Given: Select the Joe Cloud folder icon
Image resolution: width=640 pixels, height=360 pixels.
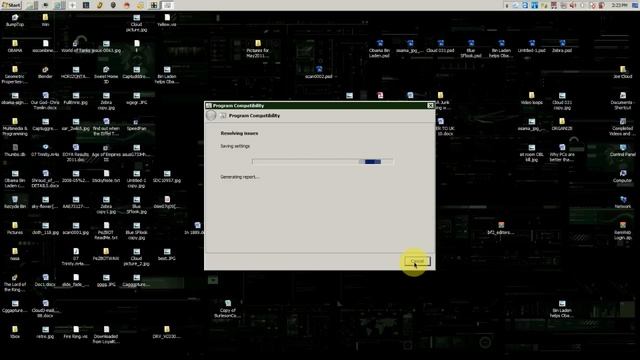Looking at the screenshot, I should tap(622, 73).
